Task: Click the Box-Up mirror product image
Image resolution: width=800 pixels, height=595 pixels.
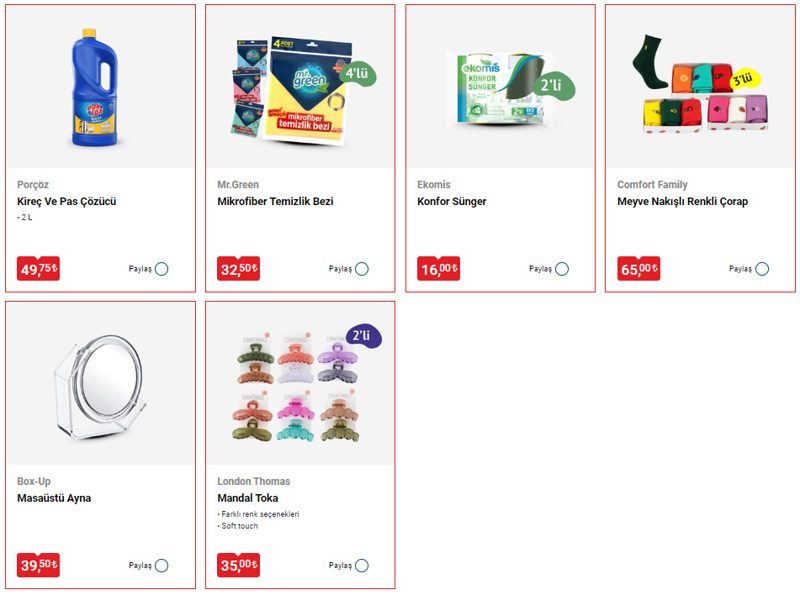Action: point(99,387)
